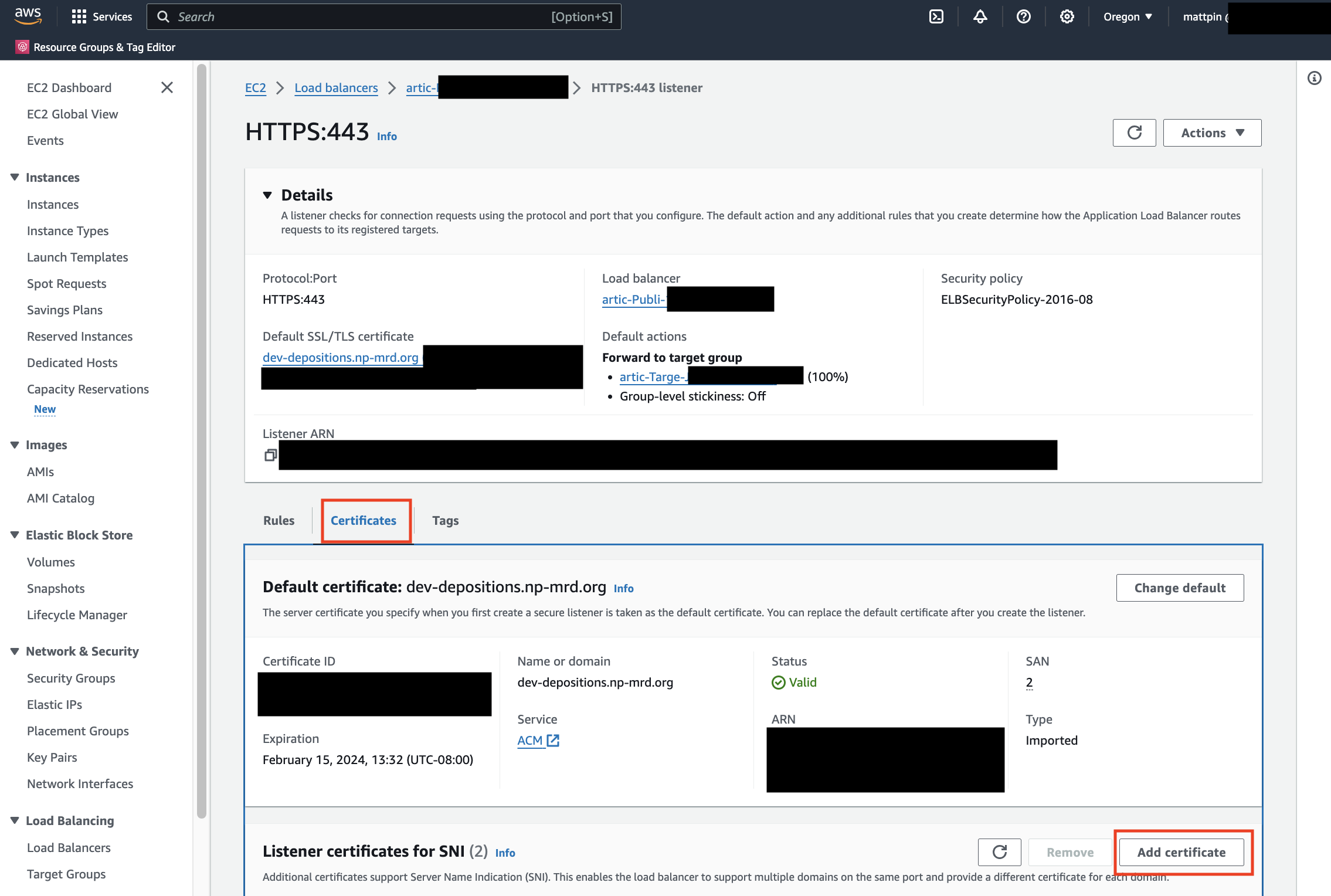This screenshot has height=896, width=1331.
Task: Open the notifications bell
Action: 980,16
